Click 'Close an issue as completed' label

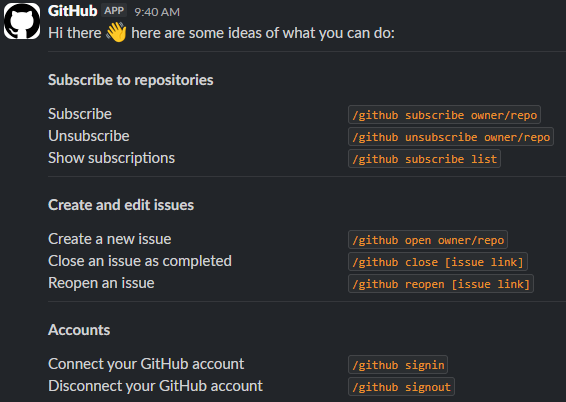pos(140,261)
